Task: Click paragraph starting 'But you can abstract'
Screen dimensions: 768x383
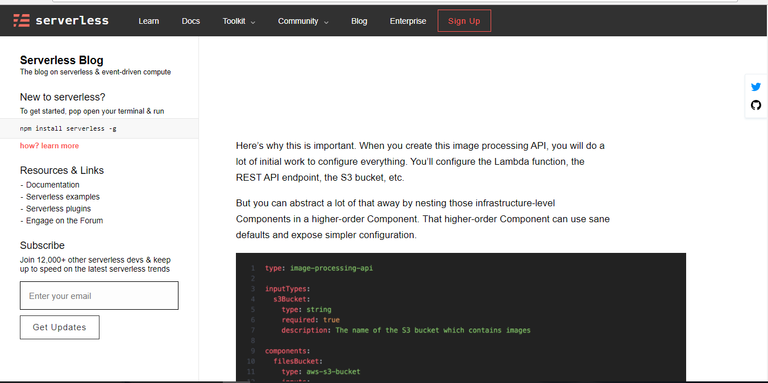Action: pyautogui.click(x=423, y=218)
